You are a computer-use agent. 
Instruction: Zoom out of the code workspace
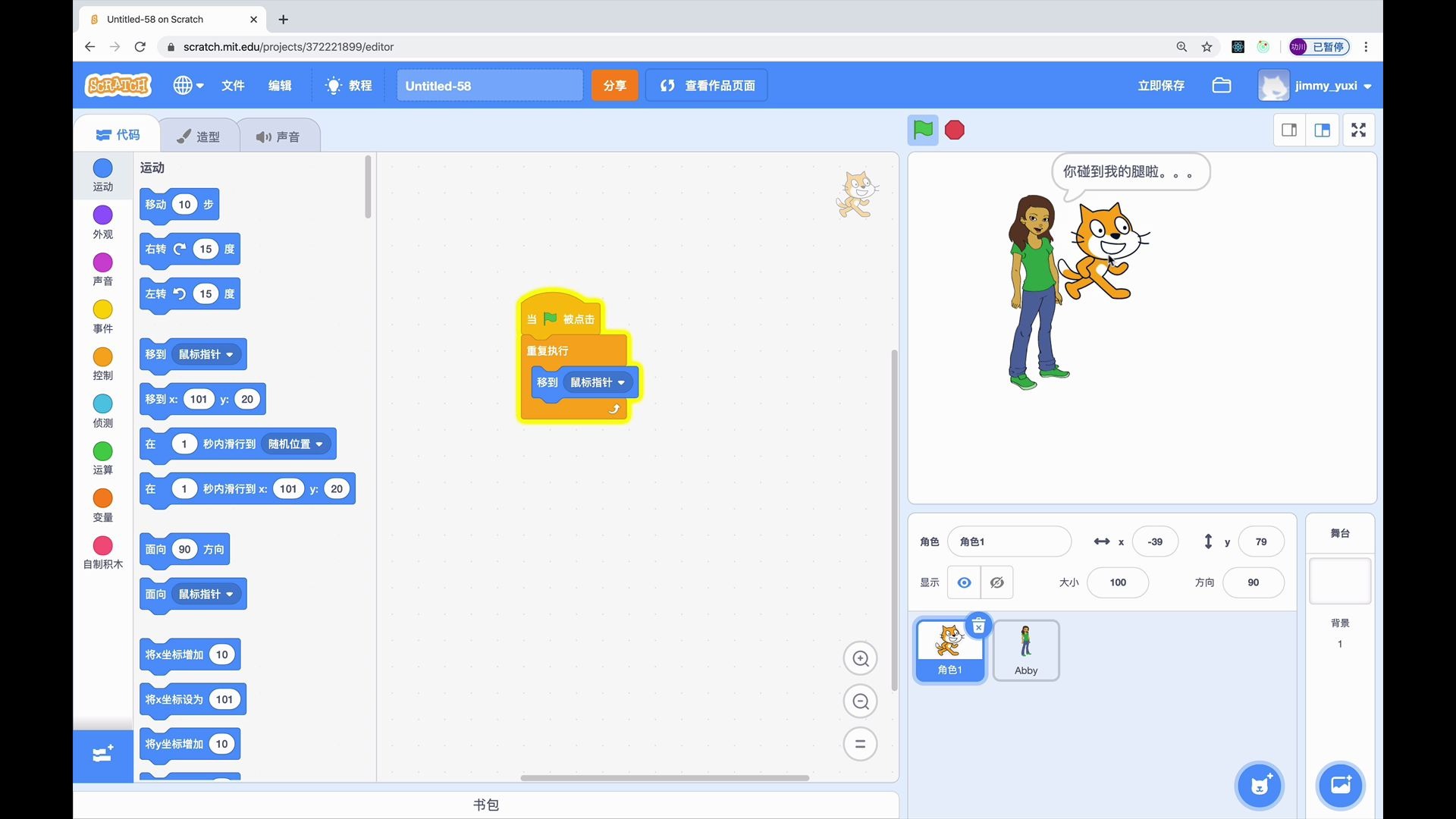860,701
